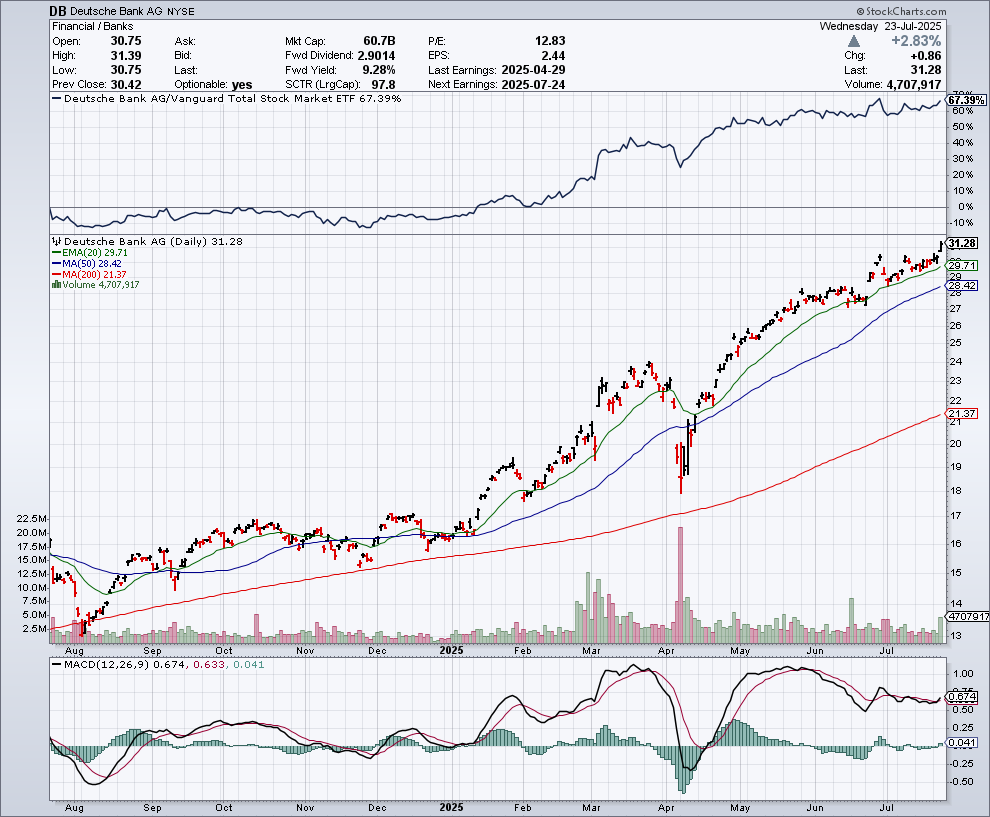Click the Mkt Cap value 60.7B
Screen dimensions: 990x817
click(x=379, y=40)
